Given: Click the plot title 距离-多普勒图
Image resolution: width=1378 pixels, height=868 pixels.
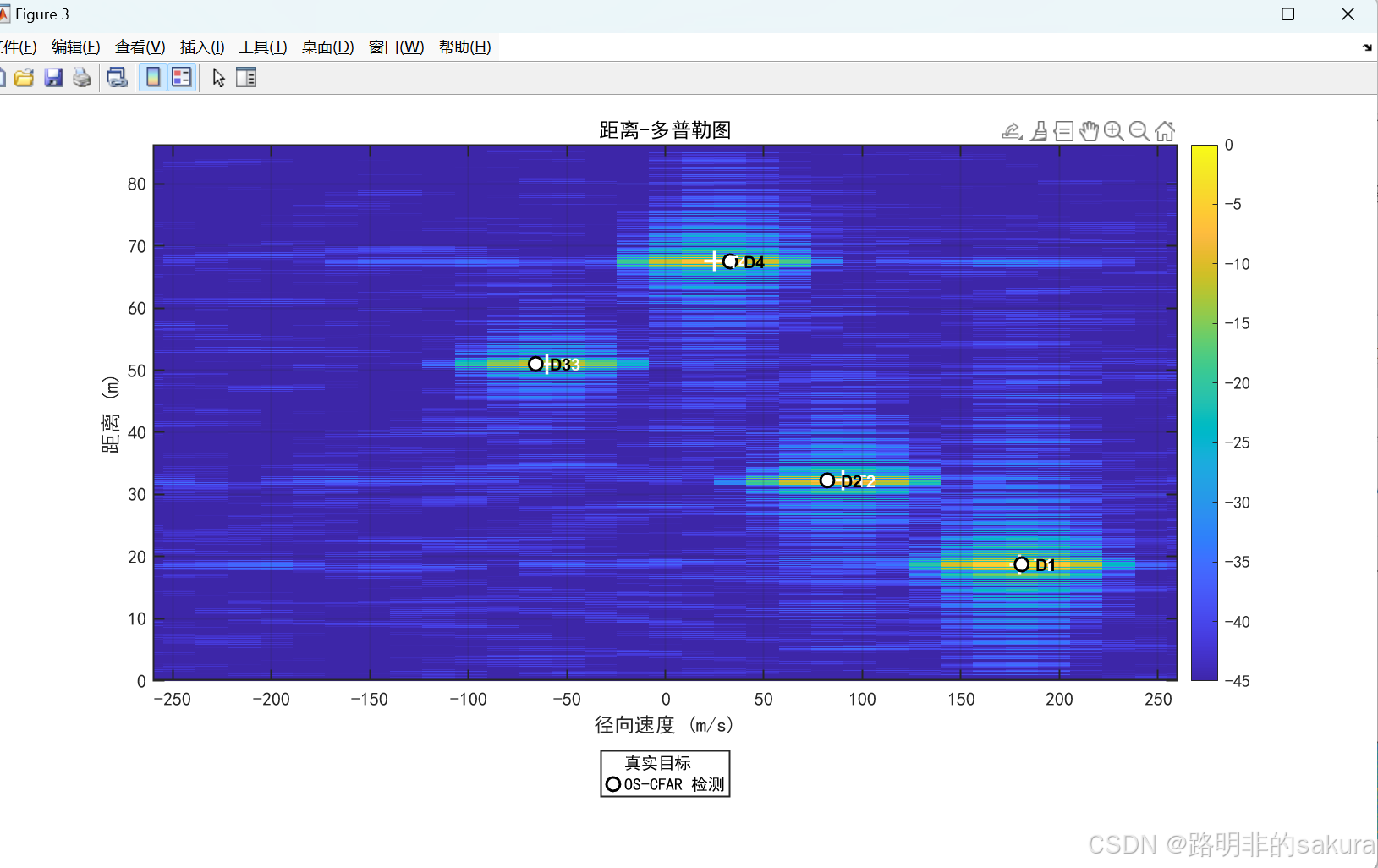Looking at the screenshot, I should (x=665, y=130).
